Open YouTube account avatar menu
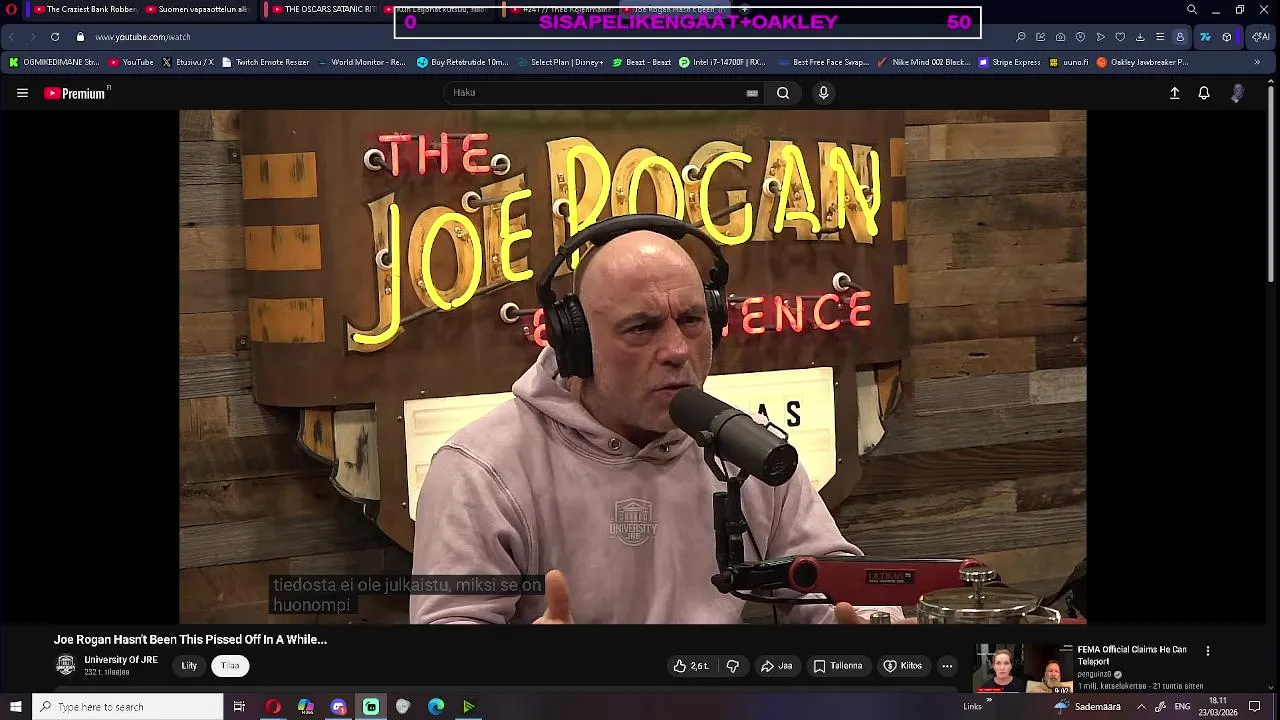The height and width of the screenshot is (720, 1280). [x=1237, y=93]
